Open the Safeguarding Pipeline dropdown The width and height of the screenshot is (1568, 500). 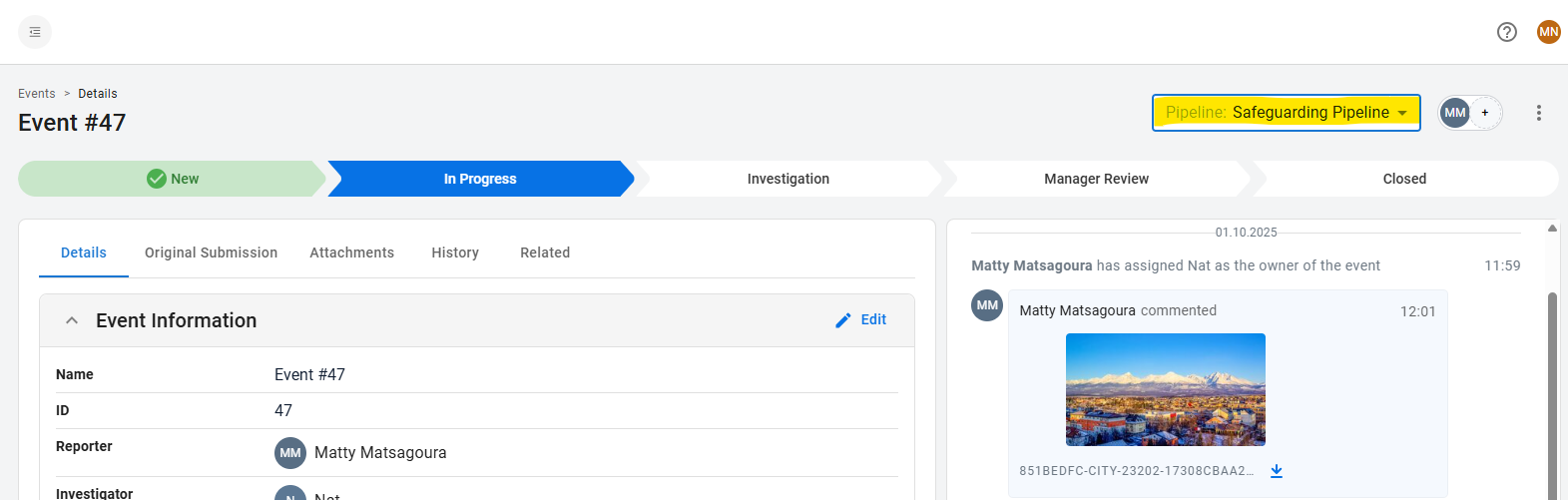[x=1286, y=113]
